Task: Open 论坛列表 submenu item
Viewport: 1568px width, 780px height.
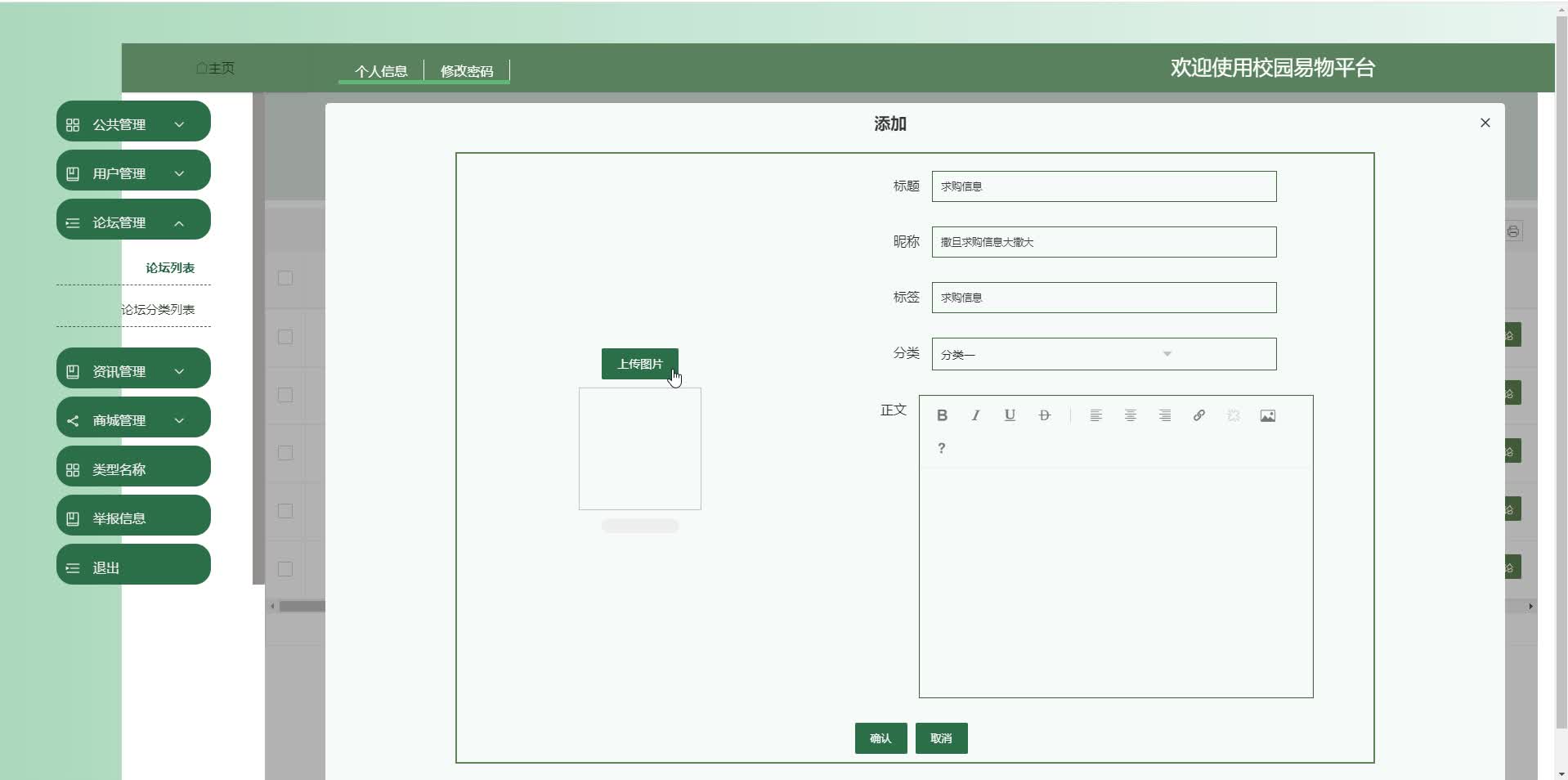Action: 170,268
